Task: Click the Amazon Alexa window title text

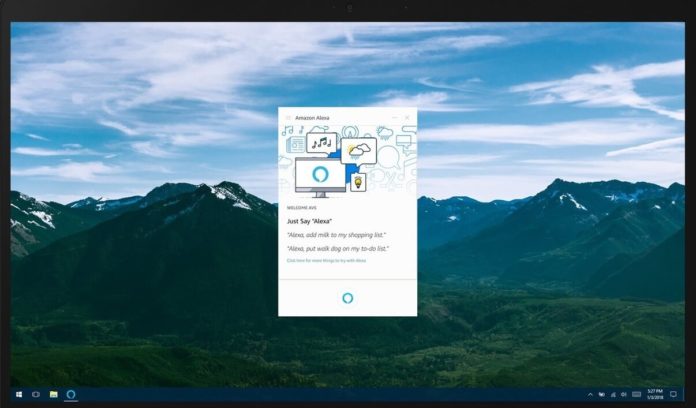Action: click(x=312, y=118)
